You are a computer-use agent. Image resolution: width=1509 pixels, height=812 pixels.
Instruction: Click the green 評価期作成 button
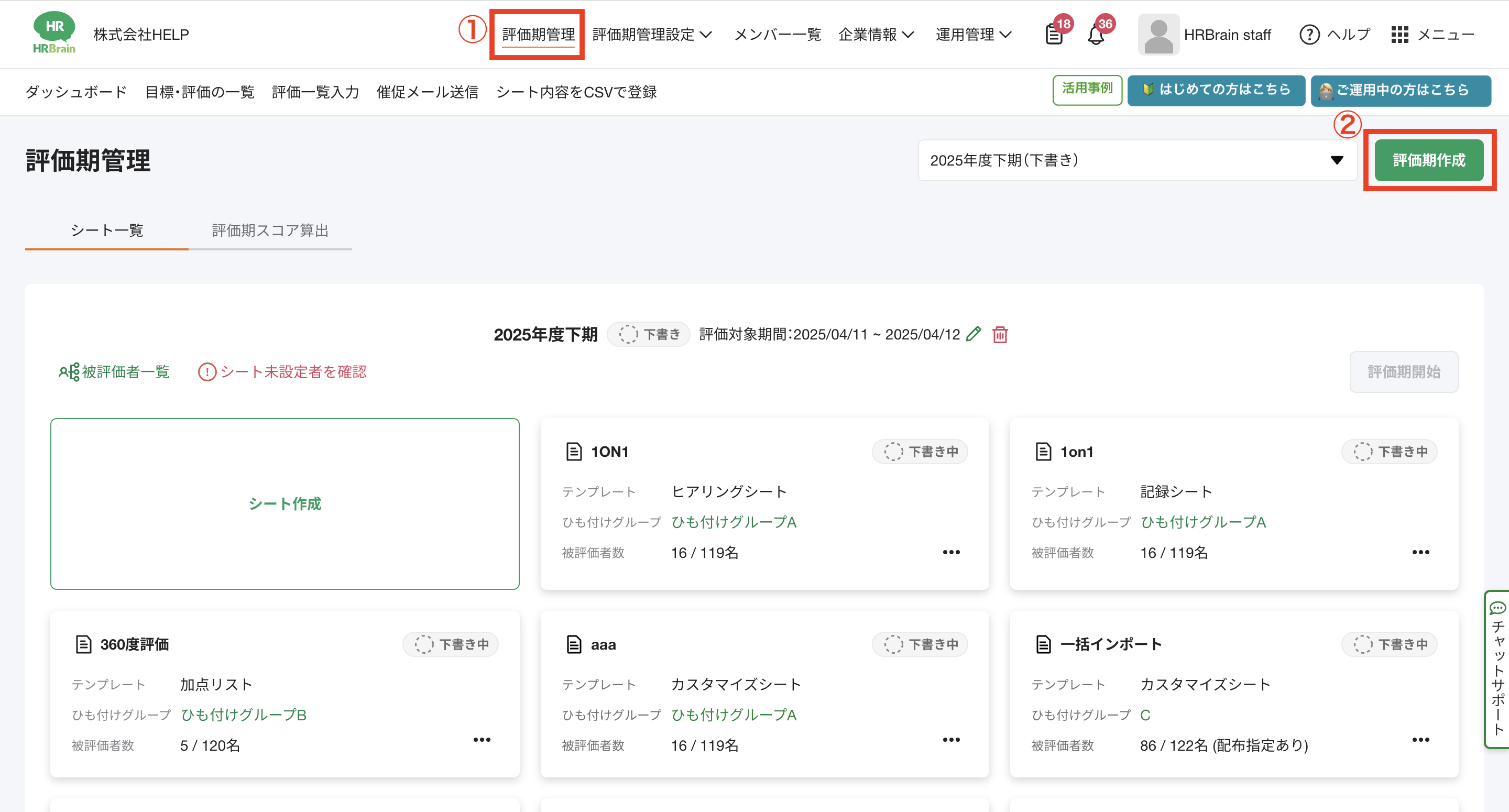[1428, 160]
